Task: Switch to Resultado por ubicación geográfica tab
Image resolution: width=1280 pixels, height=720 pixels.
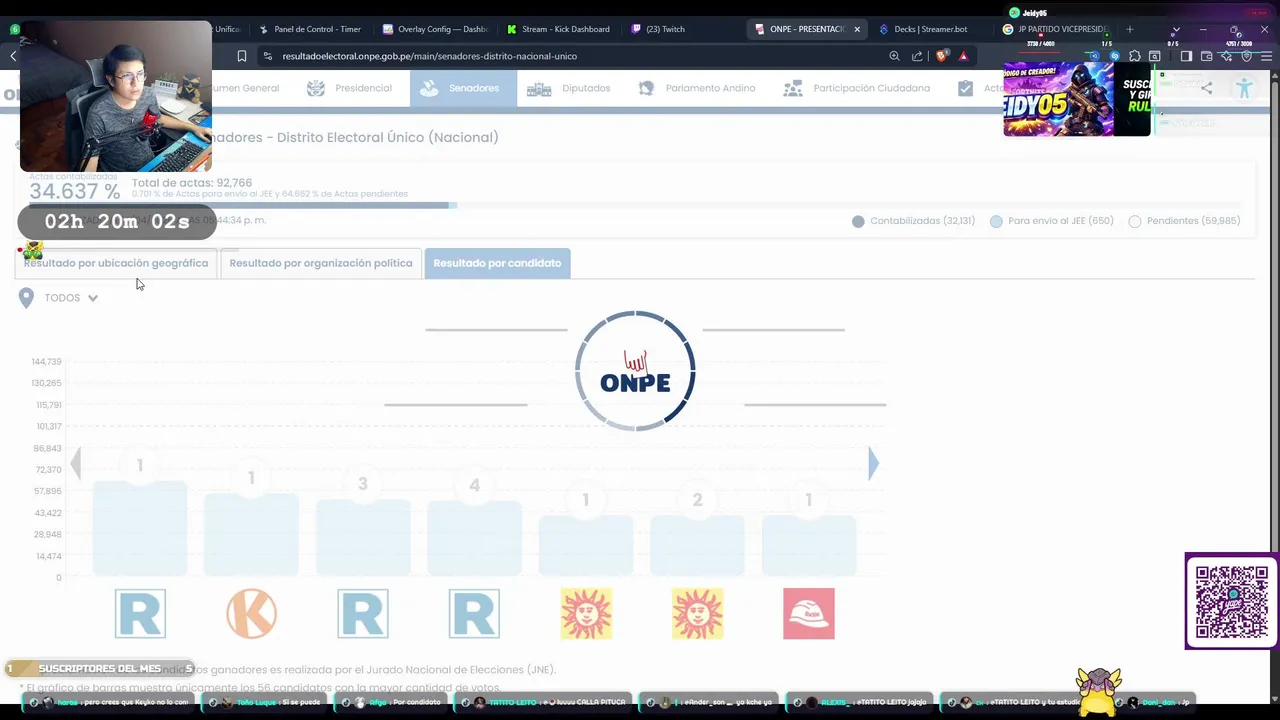Action: (x=116, y=263)
